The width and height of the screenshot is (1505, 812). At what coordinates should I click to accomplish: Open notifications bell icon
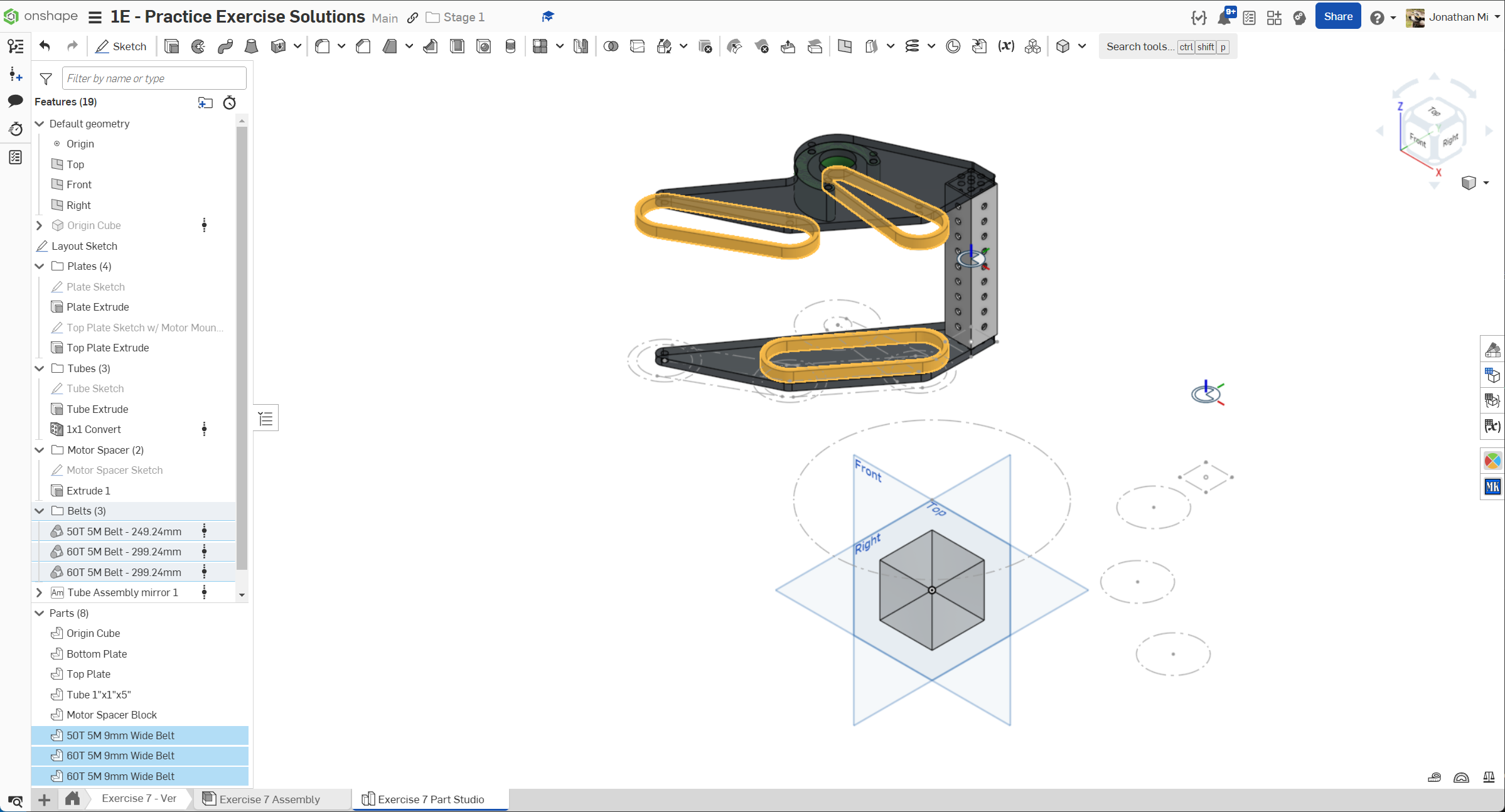point(1224,18)
